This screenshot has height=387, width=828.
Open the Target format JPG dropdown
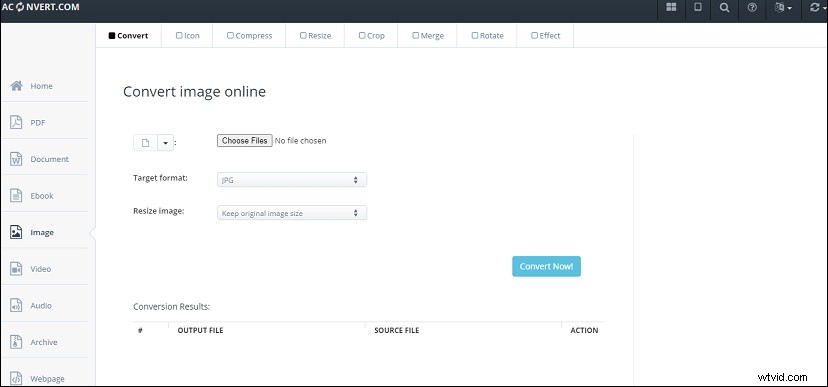tap(291, 180)
